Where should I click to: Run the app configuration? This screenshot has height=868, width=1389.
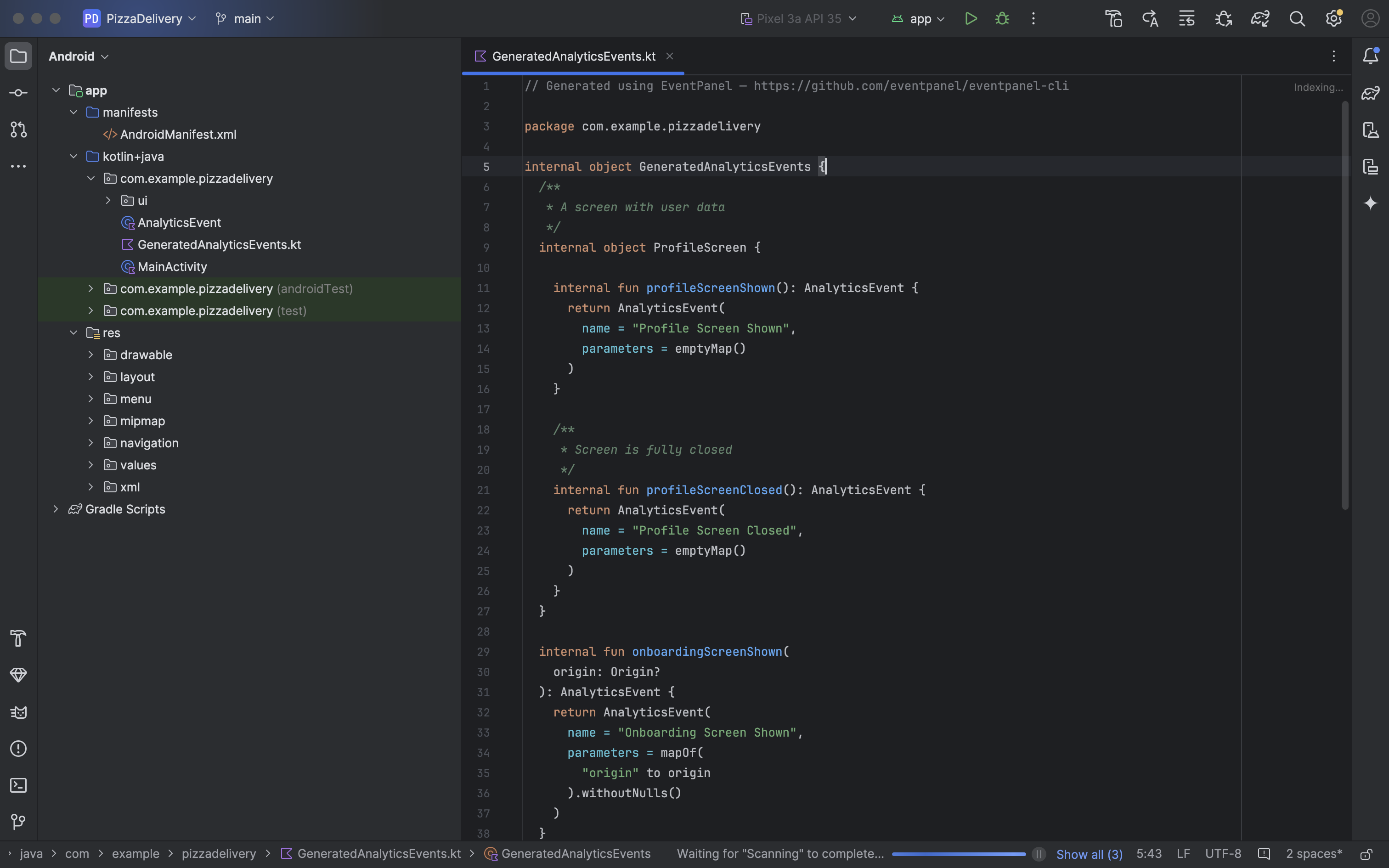coord(971,19)
